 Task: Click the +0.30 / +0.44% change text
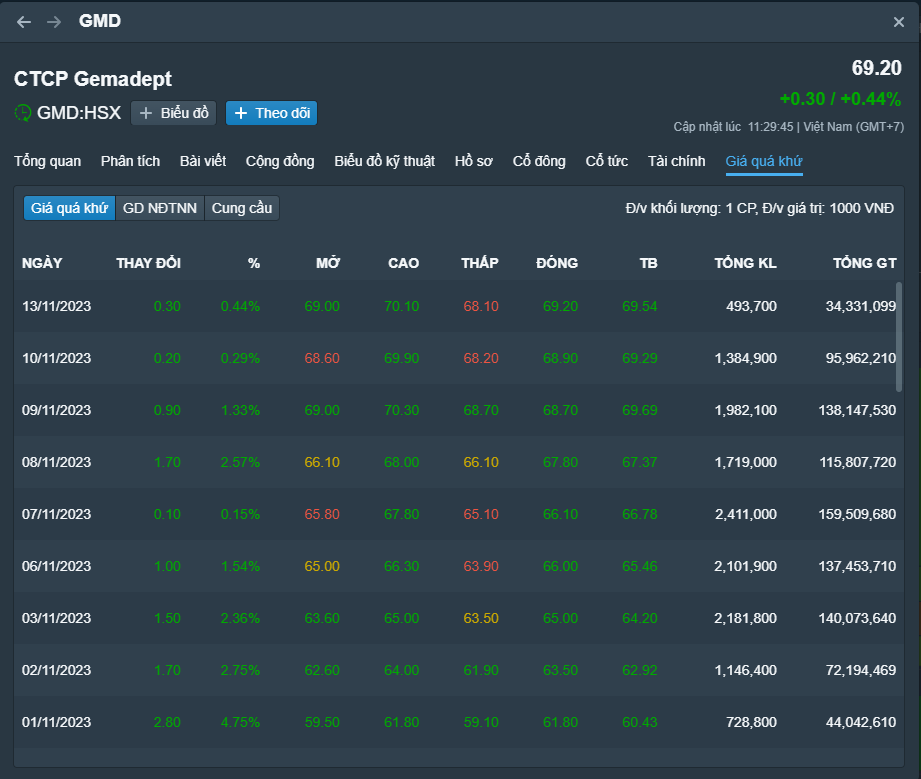pyautogui.click(x=840, y=99)
